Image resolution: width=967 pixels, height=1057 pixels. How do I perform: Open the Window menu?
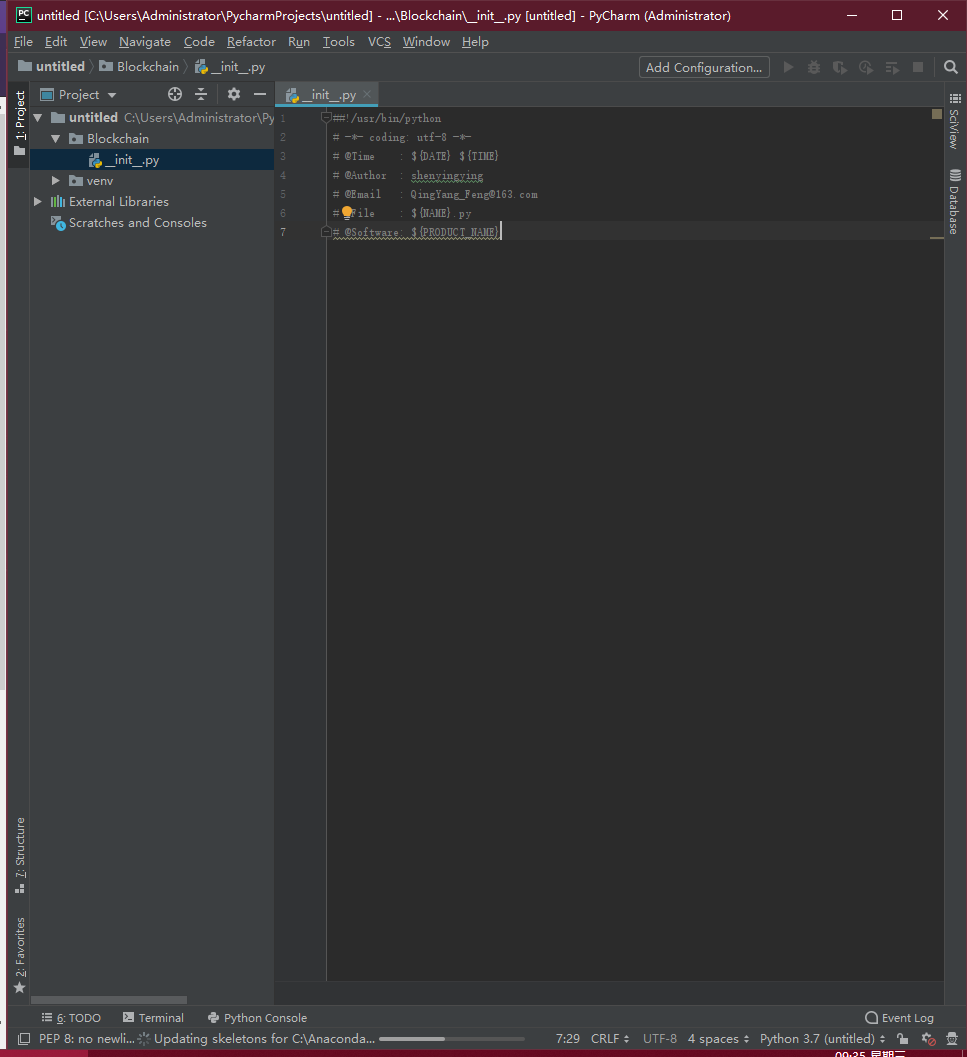tap(426, 42)
